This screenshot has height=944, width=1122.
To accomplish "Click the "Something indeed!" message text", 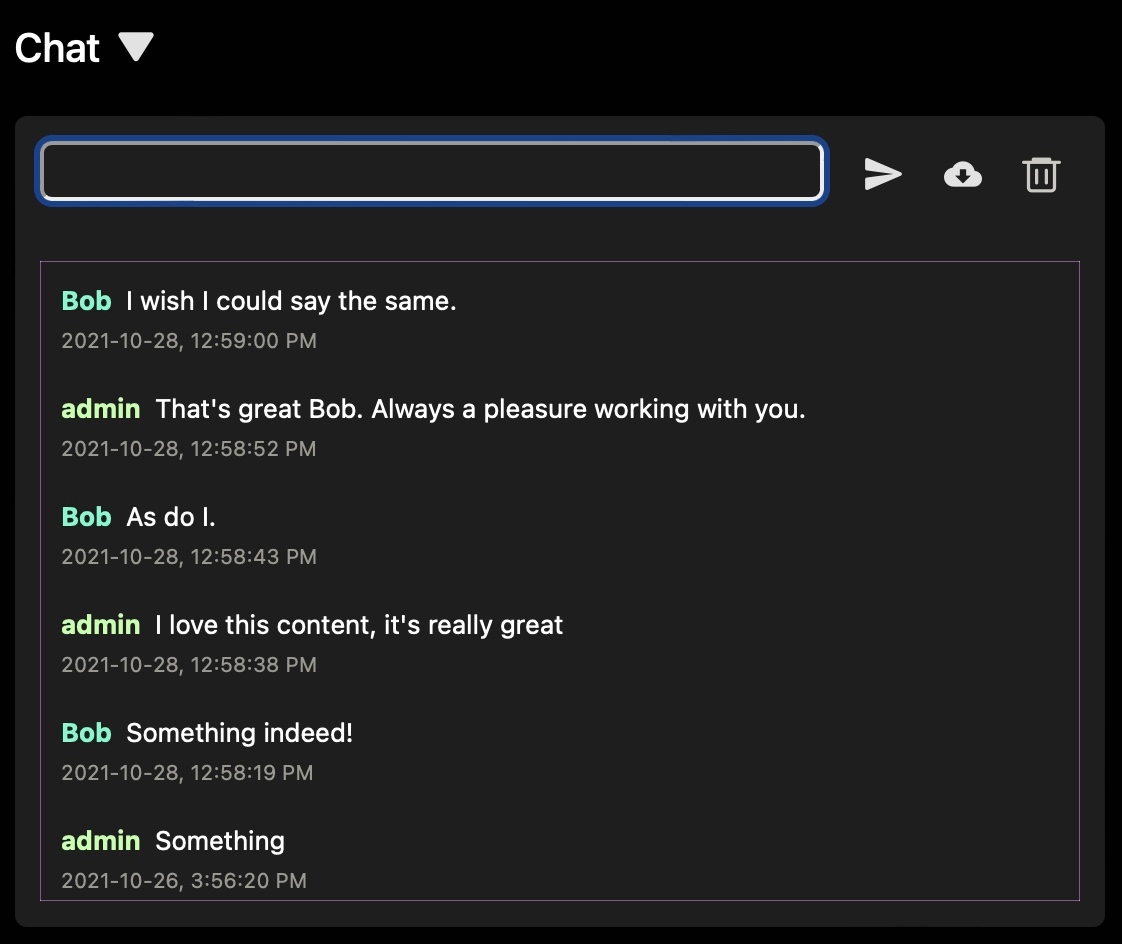I will coord(240,733).
